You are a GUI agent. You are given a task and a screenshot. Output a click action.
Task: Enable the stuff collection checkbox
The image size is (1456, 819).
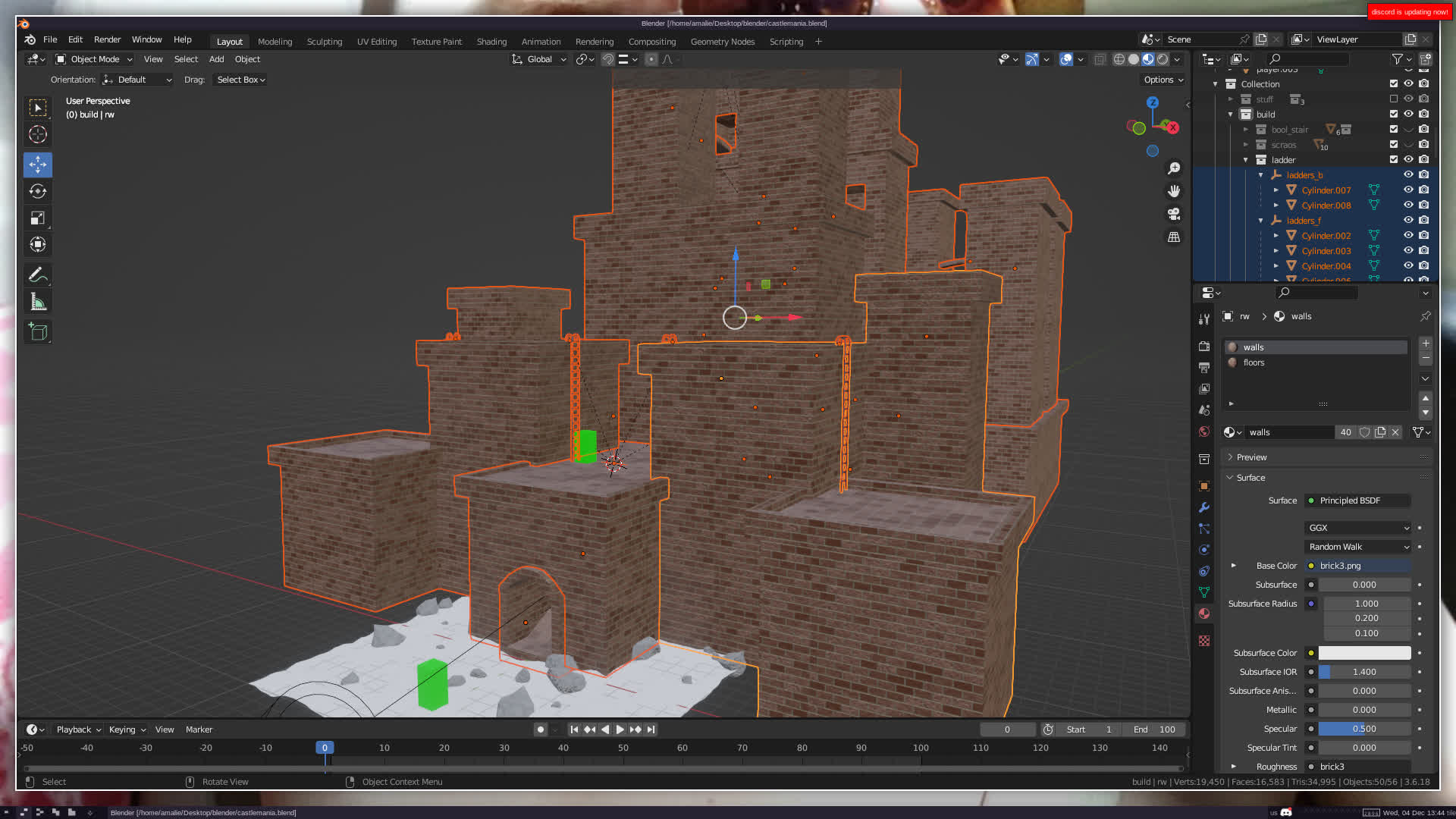[1393, 99]
